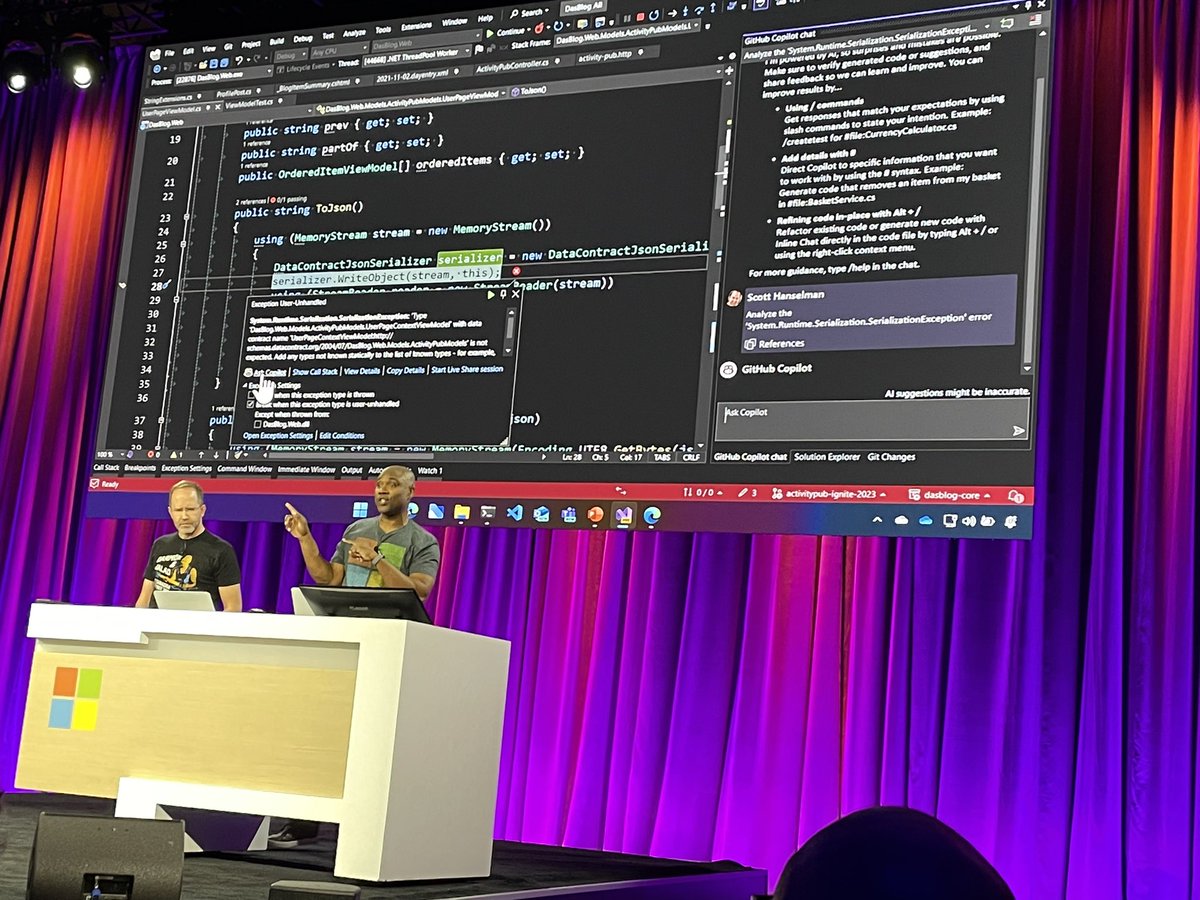The height and width of the screenshot is (900, 1200).
Task: Click pending changes pencil icon showing 3
Action: [746, 492]
